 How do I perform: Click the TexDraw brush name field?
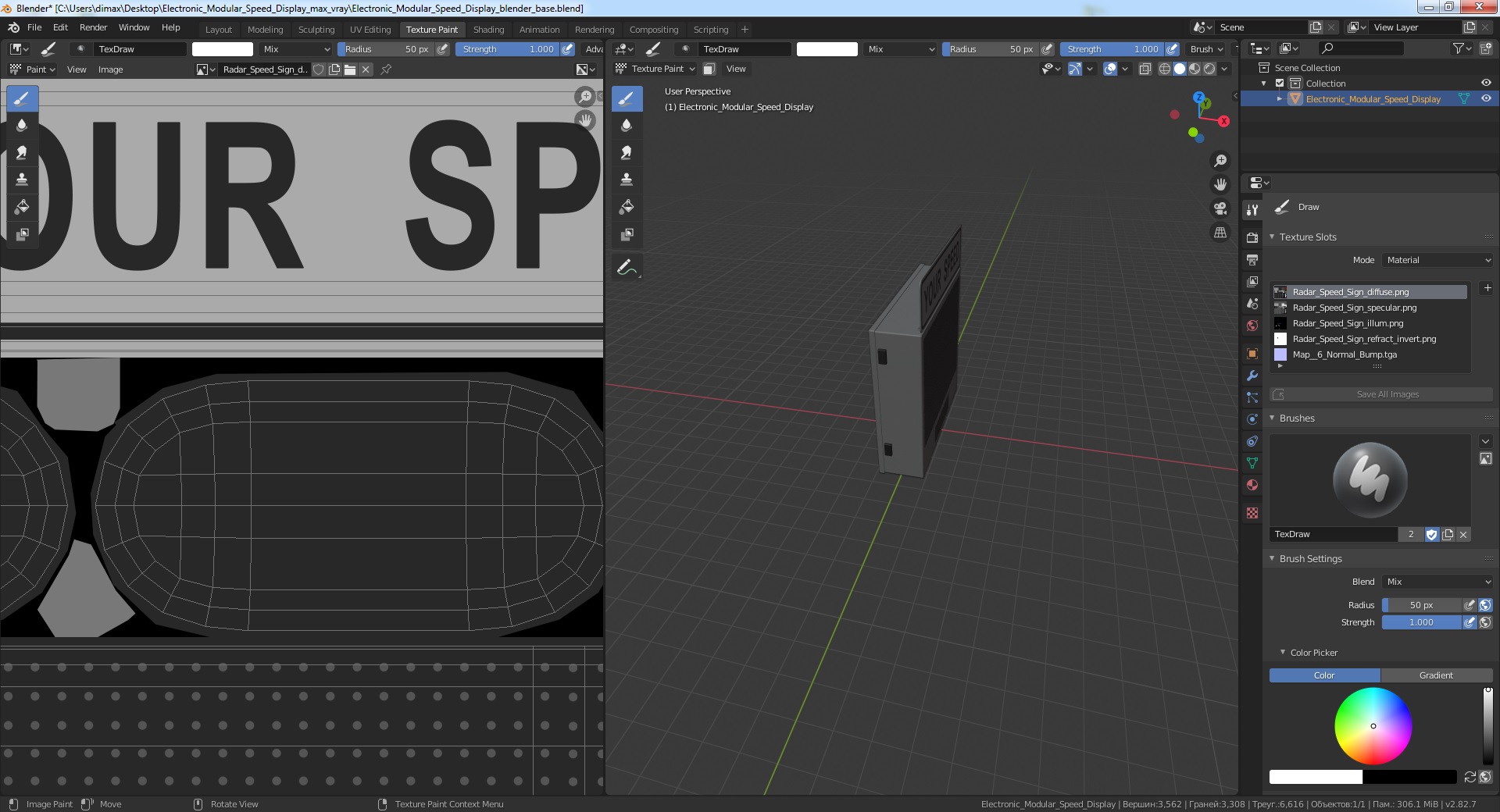[1334, 535]
